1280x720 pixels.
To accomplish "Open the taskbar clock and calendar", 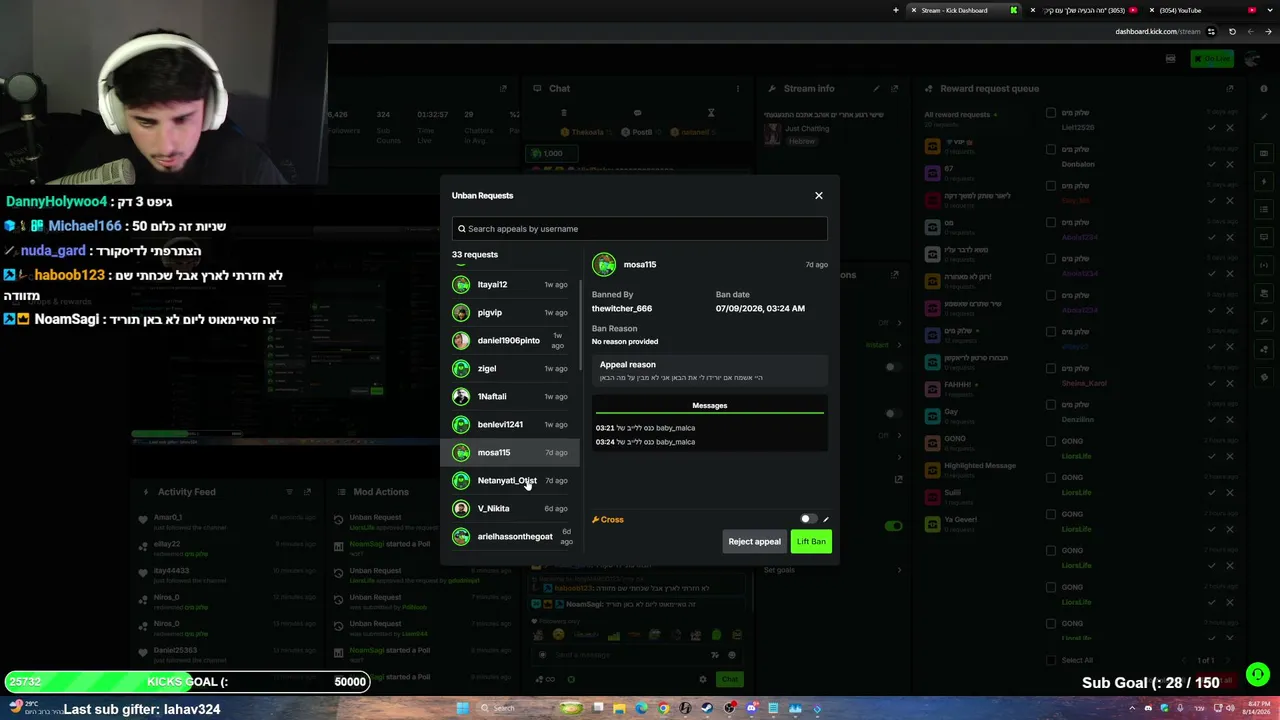I will click(x=1257, y=709).
